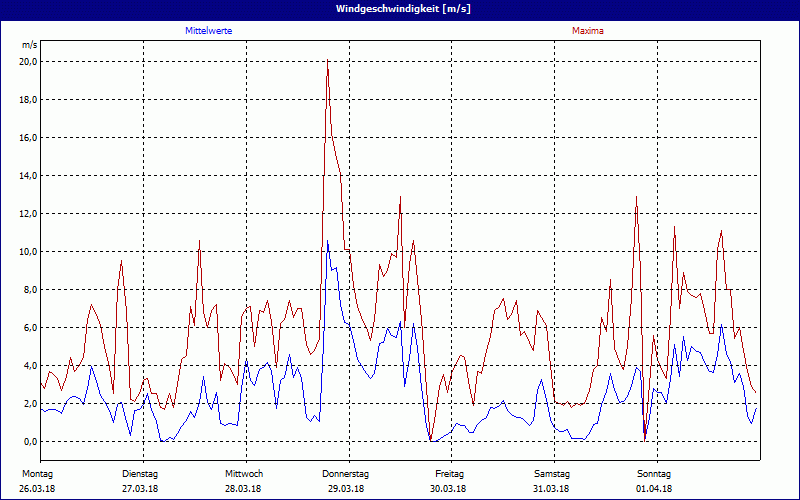The height and width of the screenshot is (500, 800).
Task: Click the date 01.04.18
Action: point(654,489)
